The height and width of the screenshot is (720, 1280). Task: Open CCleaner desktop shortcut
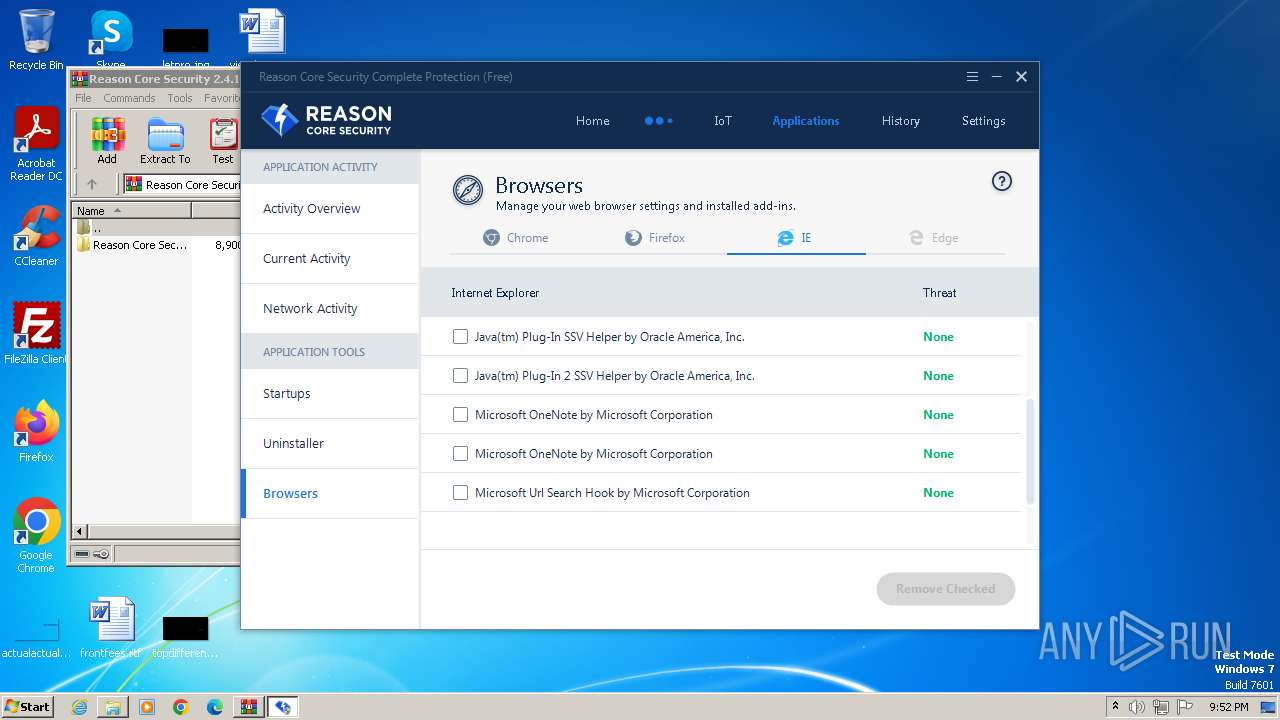coord(36,236)
